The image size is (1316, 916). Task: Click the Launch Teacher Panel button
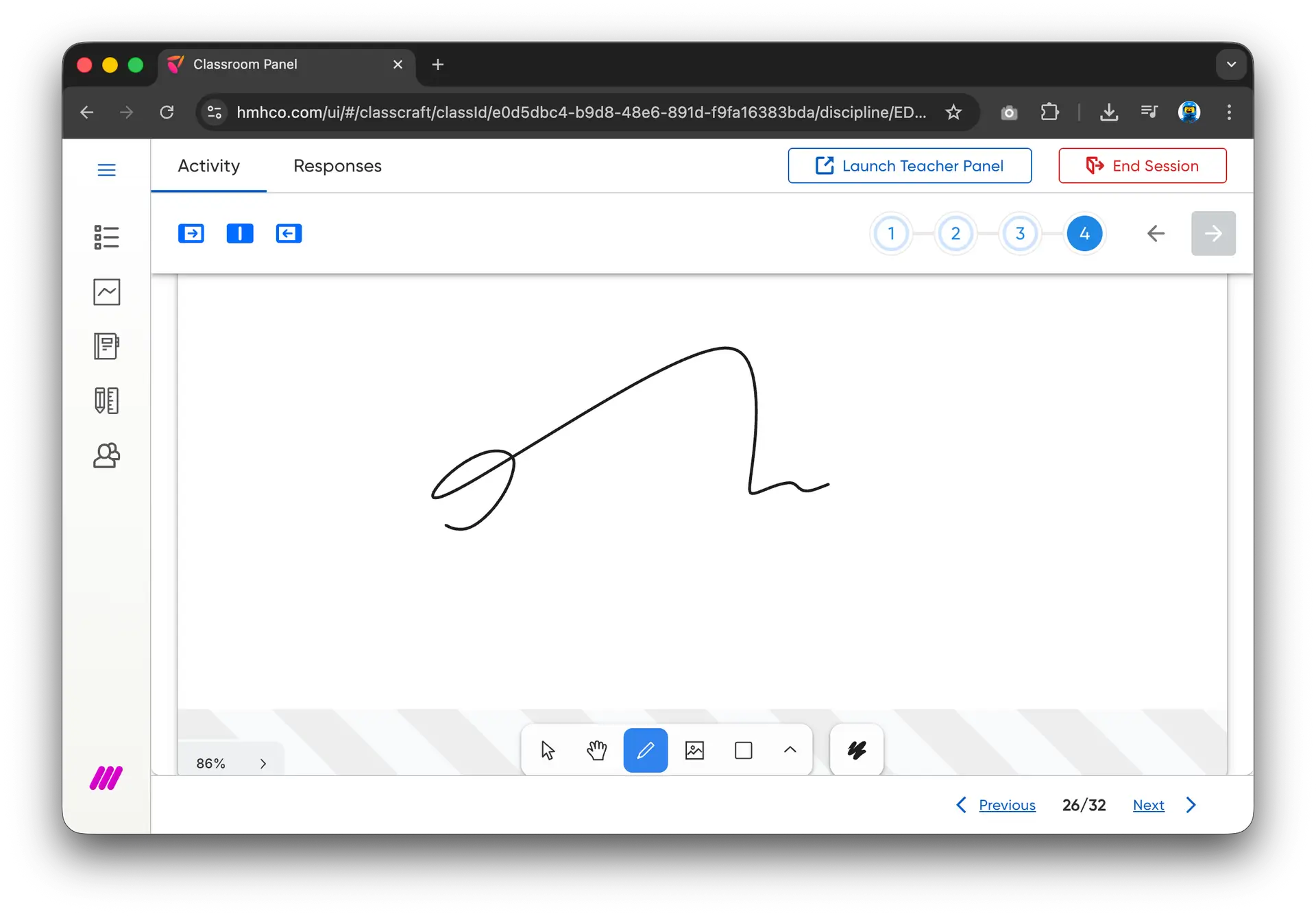(x=910, y=166)
